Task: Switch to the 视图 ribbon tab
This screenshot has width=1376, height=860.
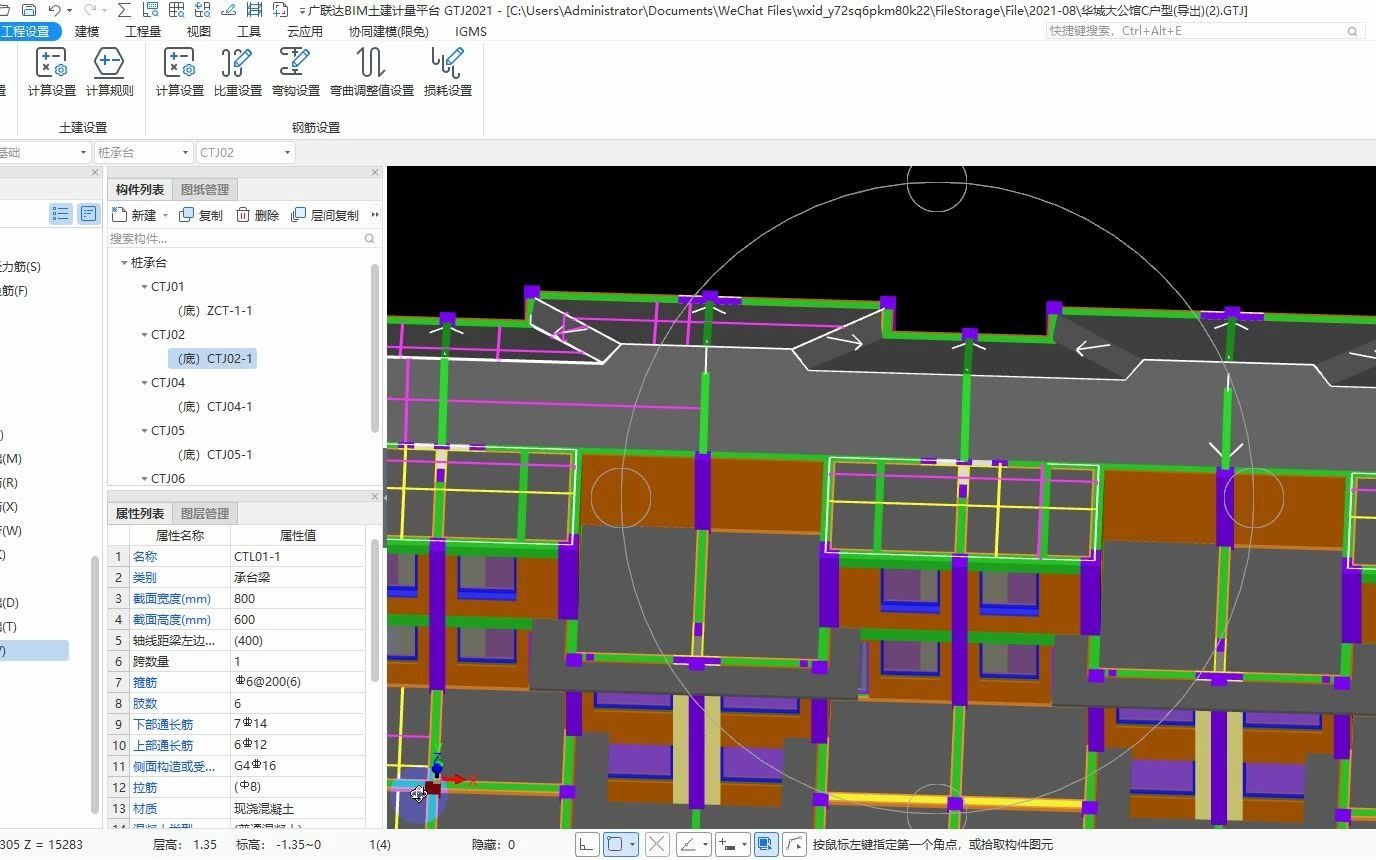Action: [x=199, y=31]
